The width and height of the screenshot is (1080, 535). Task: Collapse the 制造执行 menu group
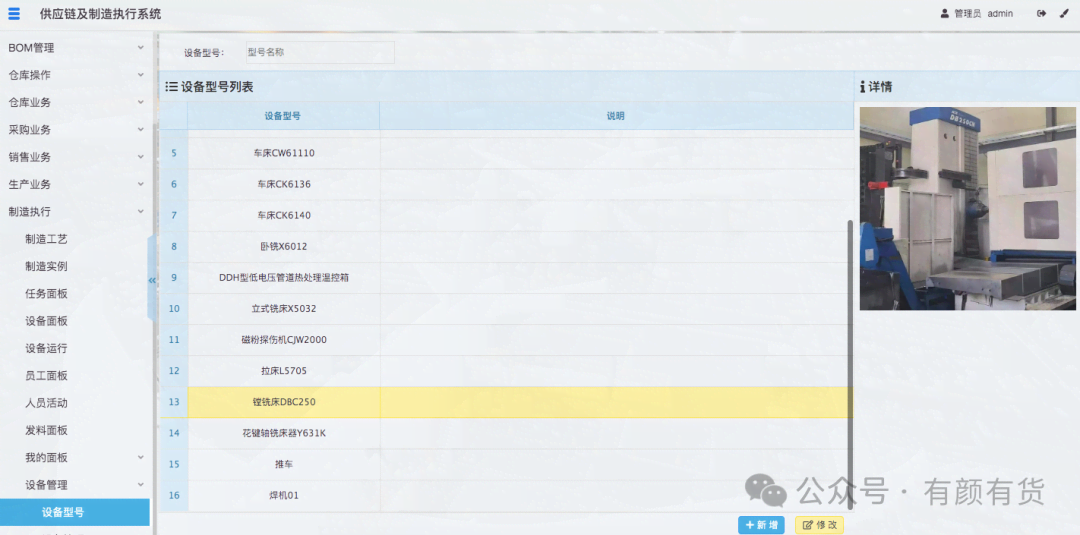coord(140,212)
